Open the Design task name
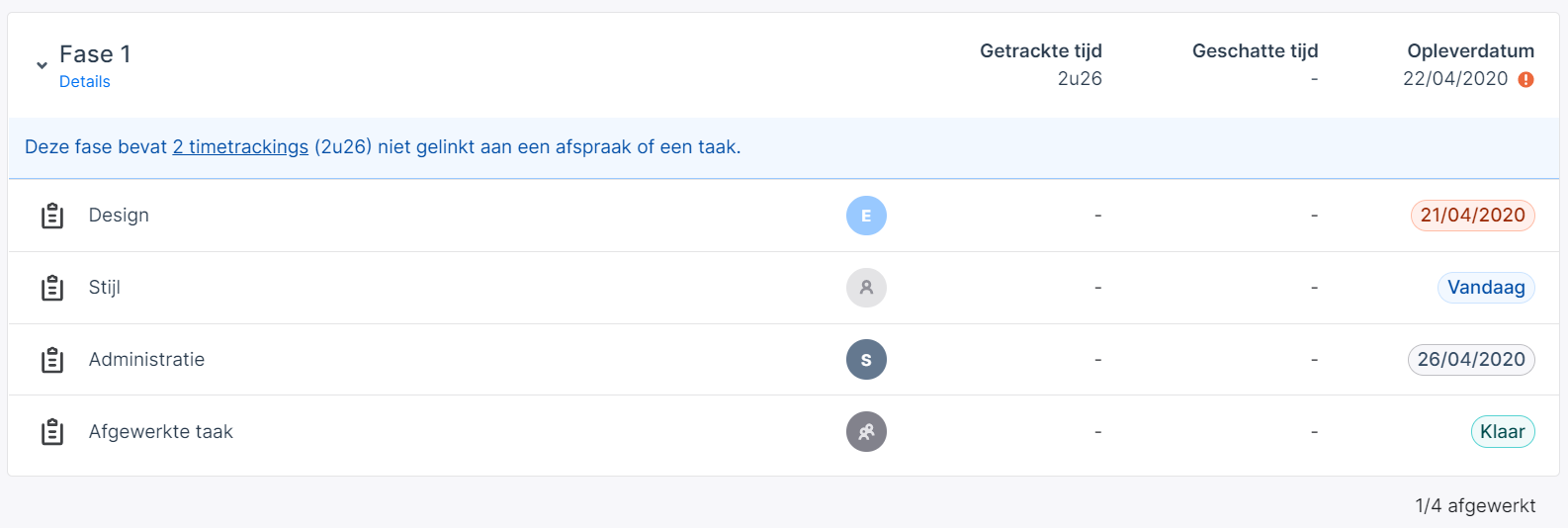1568x528 pixels. point(119,216)
